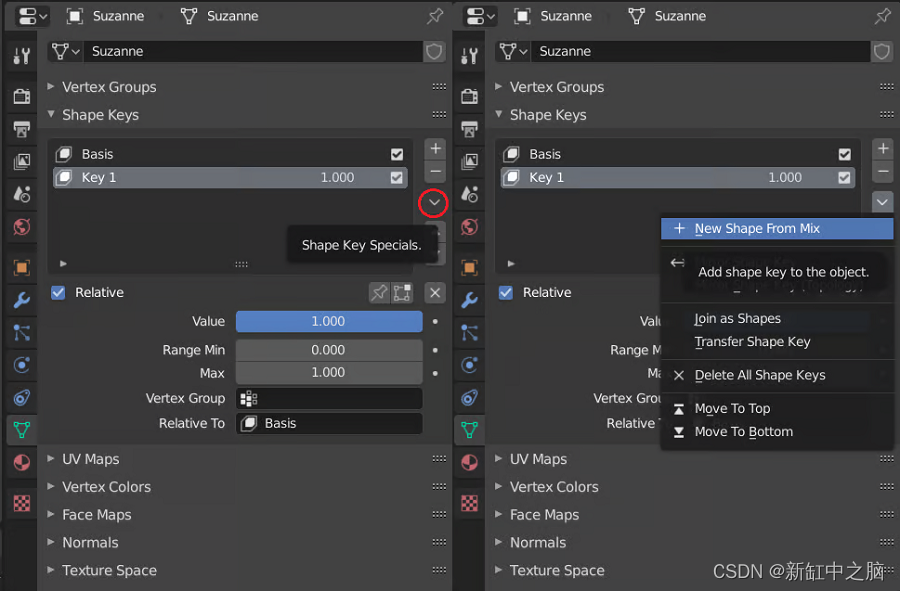Image resolution: width=900 pixels, height=591 pixels.
Task: Open World properties tab in left panel
Action: pos(22,227)
